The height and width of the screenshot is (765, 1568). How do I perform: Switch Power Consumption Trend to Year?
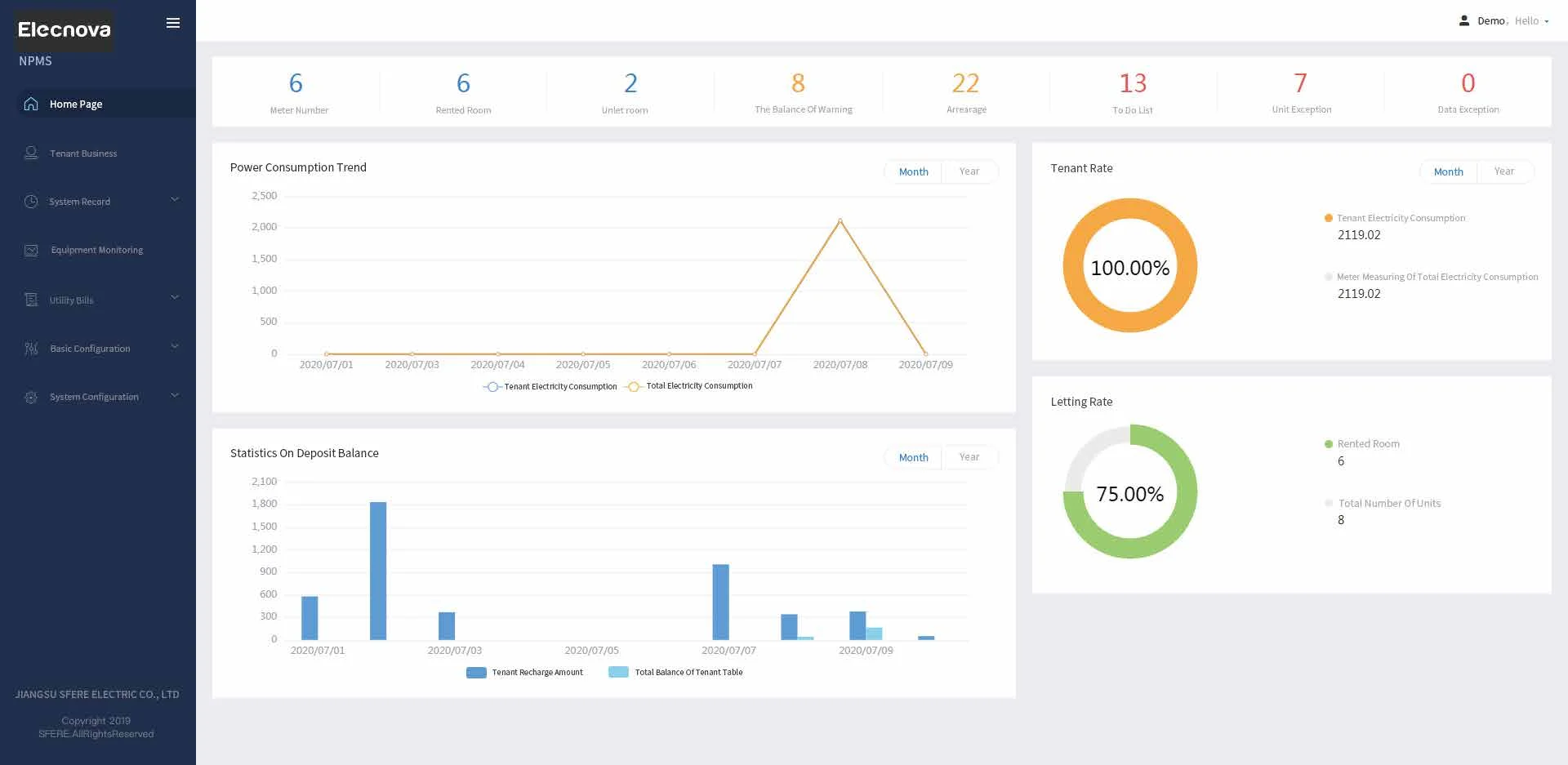[969, 171]
